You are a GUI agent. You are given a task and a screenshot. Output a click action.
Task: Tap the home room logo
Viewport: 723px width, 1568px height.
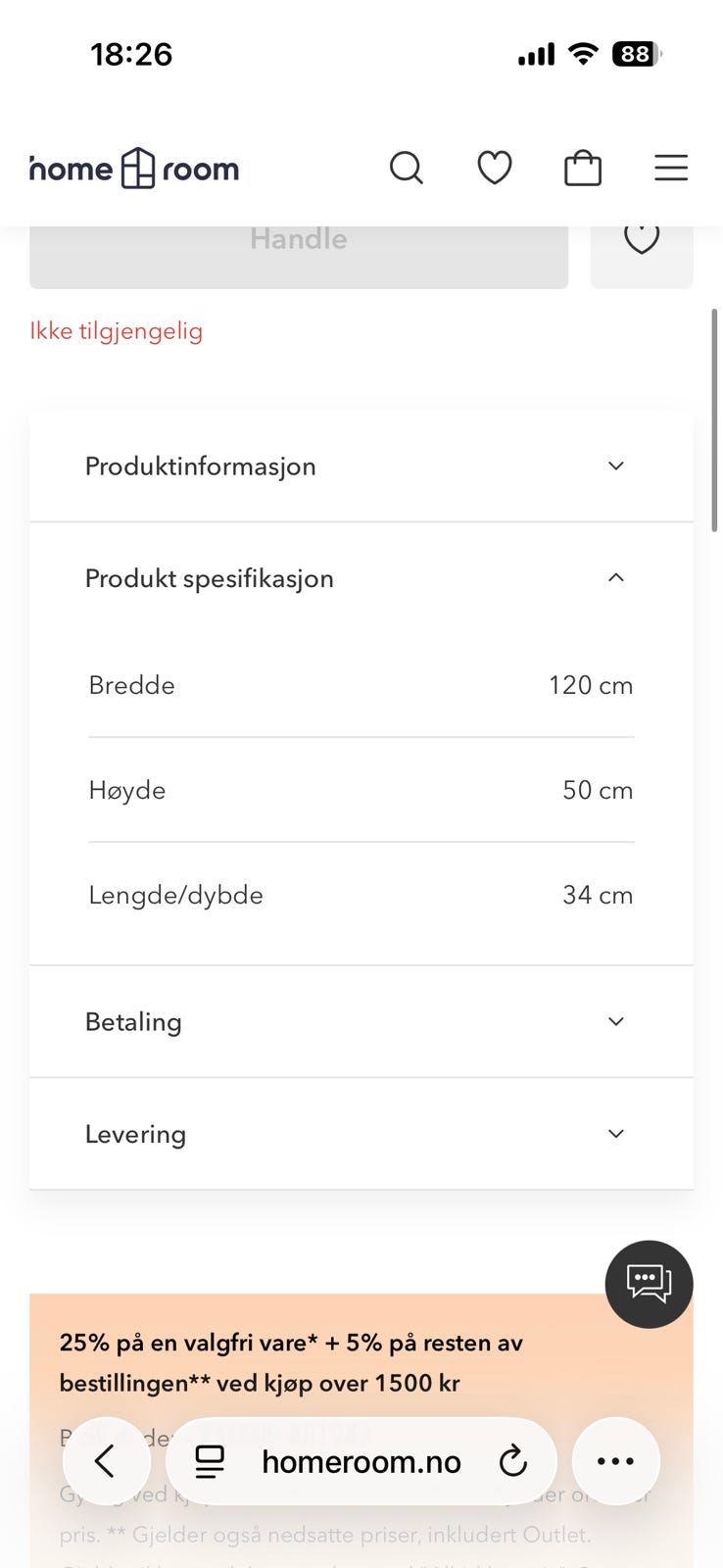[134, 169]
